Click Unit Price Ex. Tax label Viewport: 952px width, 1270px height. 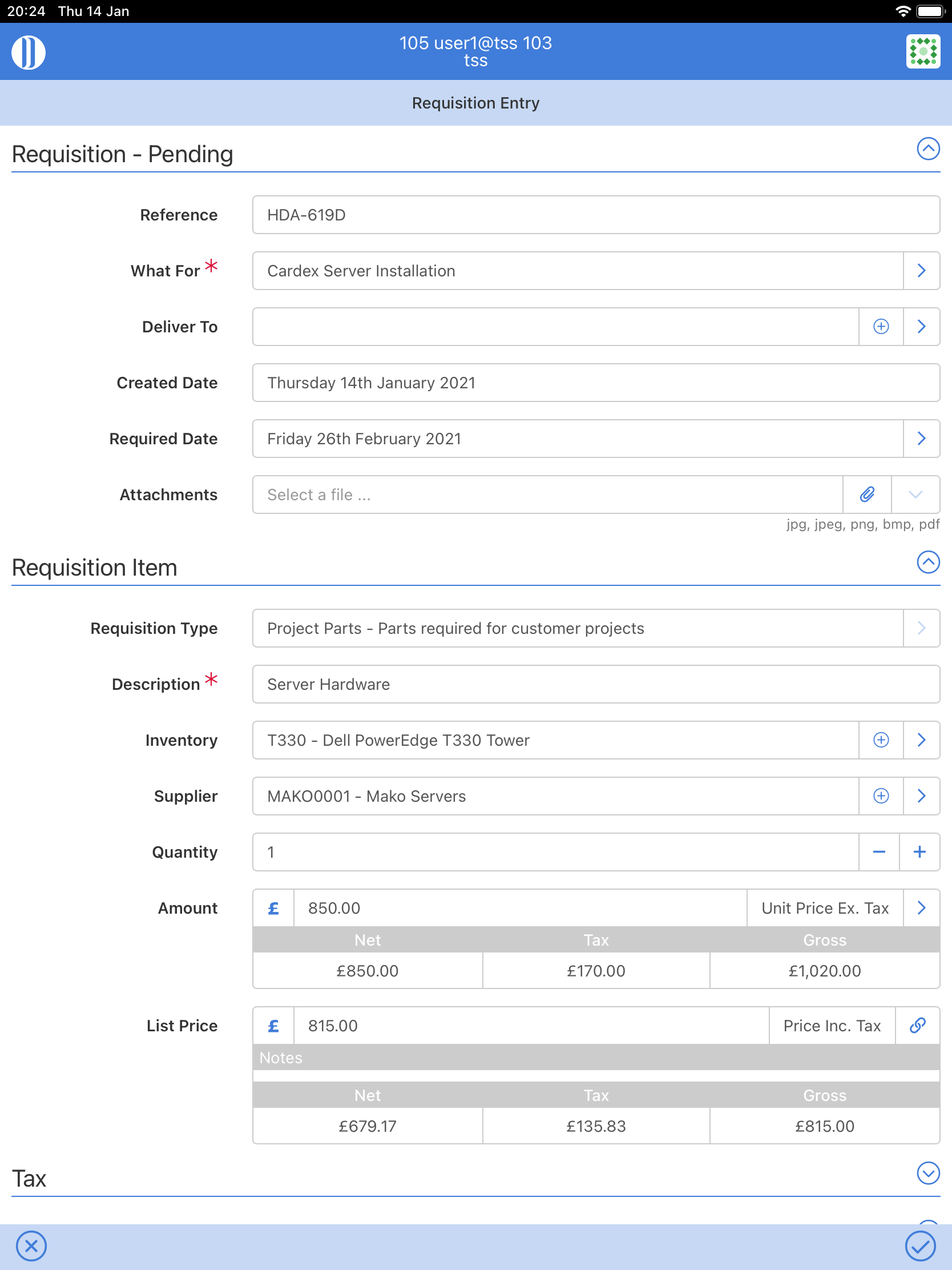tap(825, 908)
